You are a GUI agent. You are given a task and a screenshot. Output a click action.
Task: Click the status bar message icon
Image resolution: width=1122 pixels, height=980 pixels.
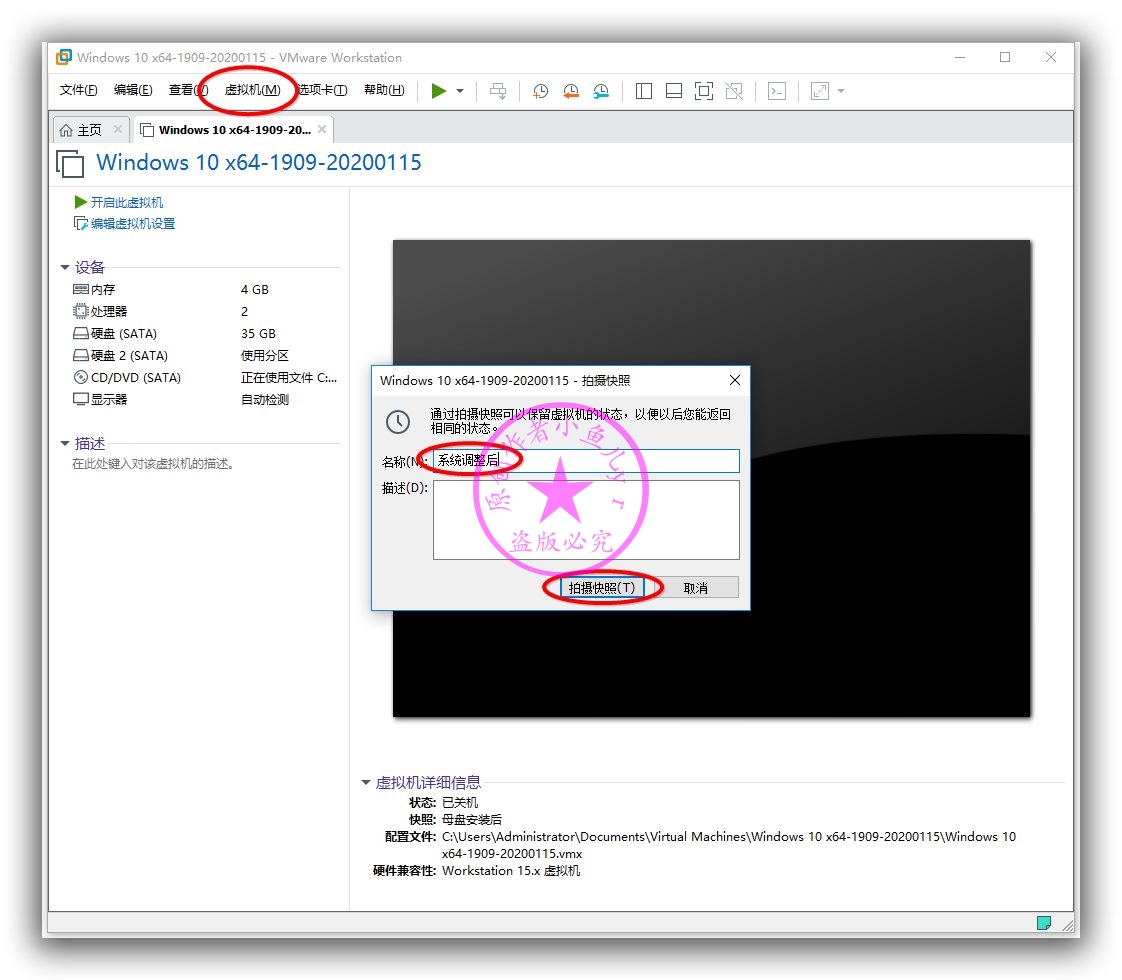1044,923
